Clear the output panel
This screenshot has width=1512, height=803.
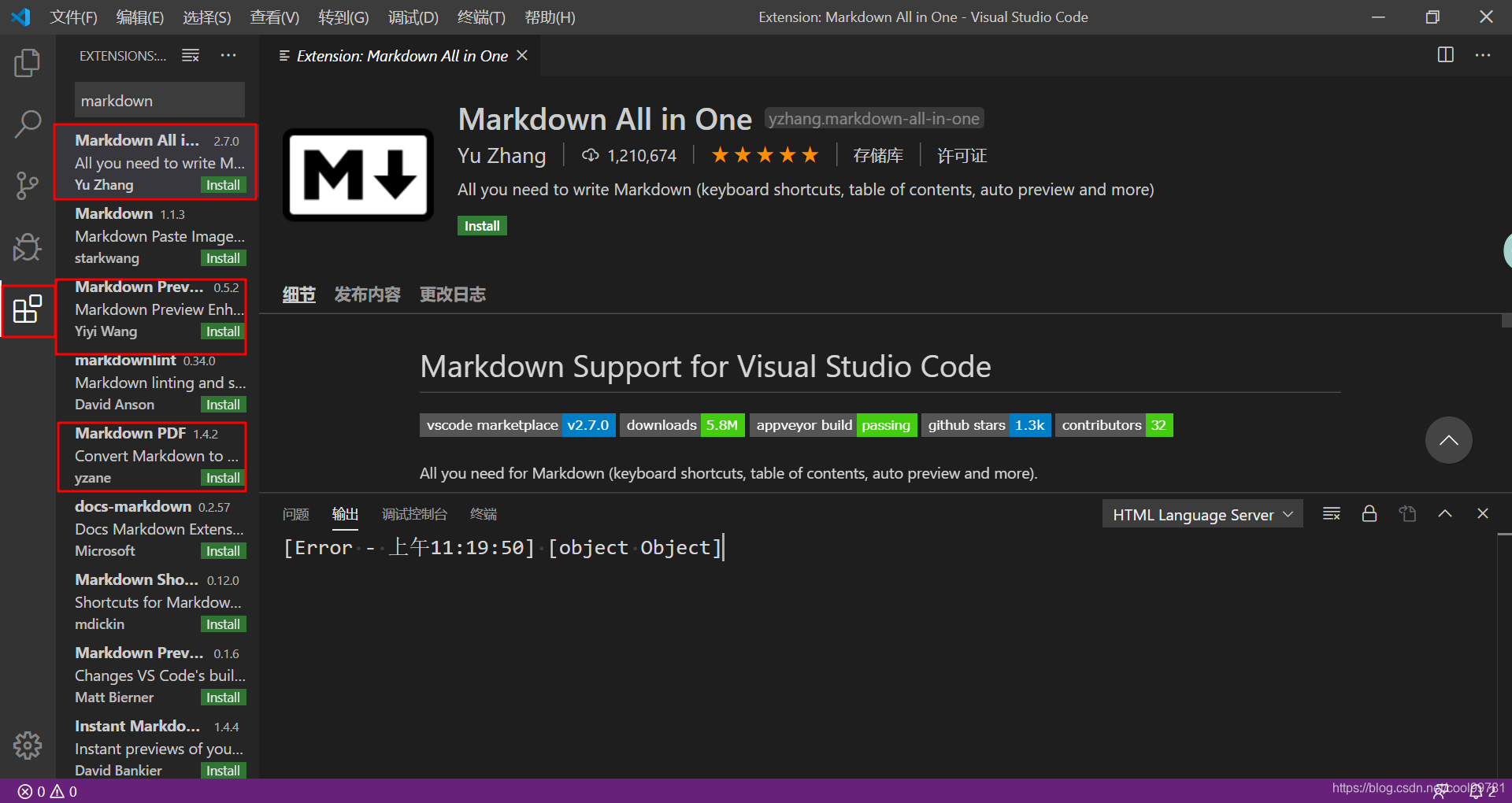tap(1332, 514)
